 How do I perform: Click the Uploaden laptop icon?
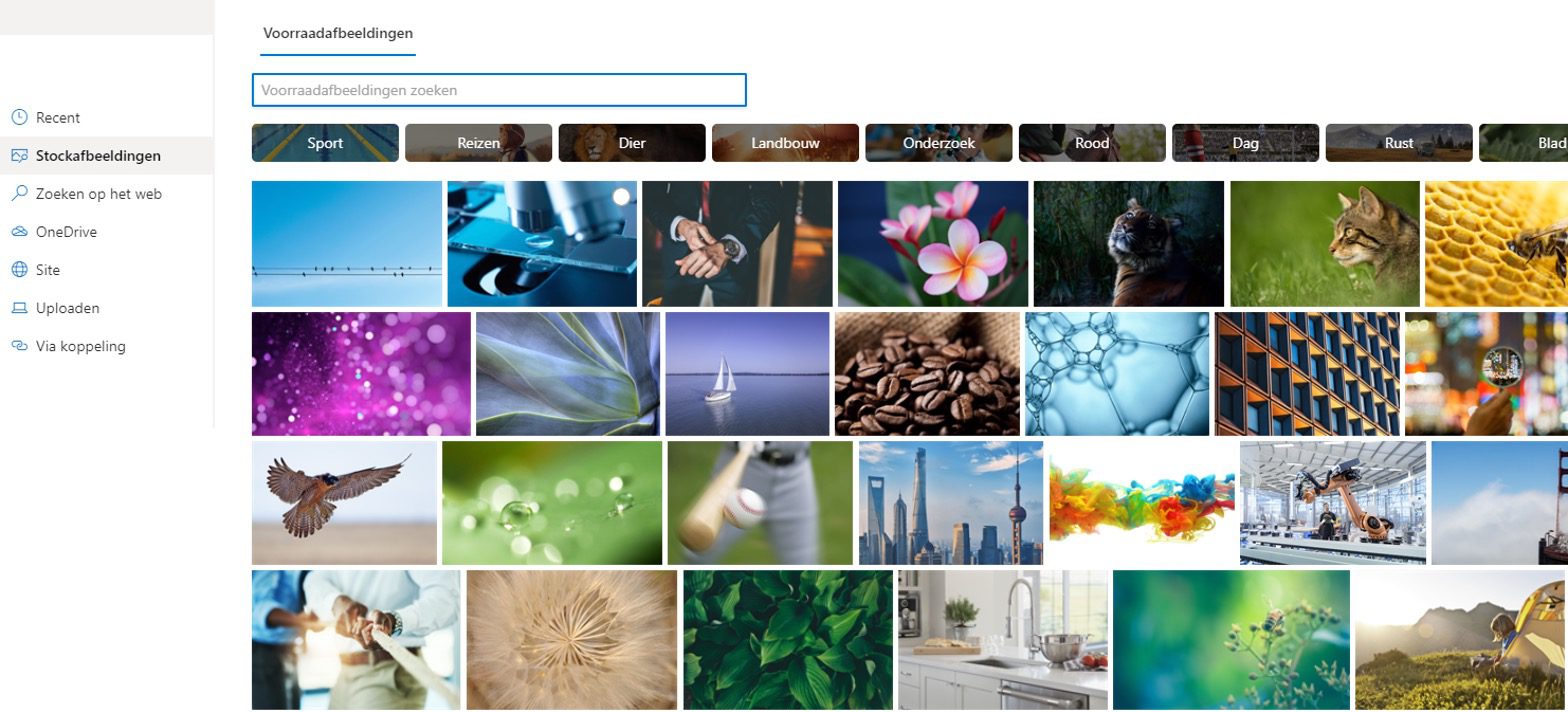tap(19, 308)
